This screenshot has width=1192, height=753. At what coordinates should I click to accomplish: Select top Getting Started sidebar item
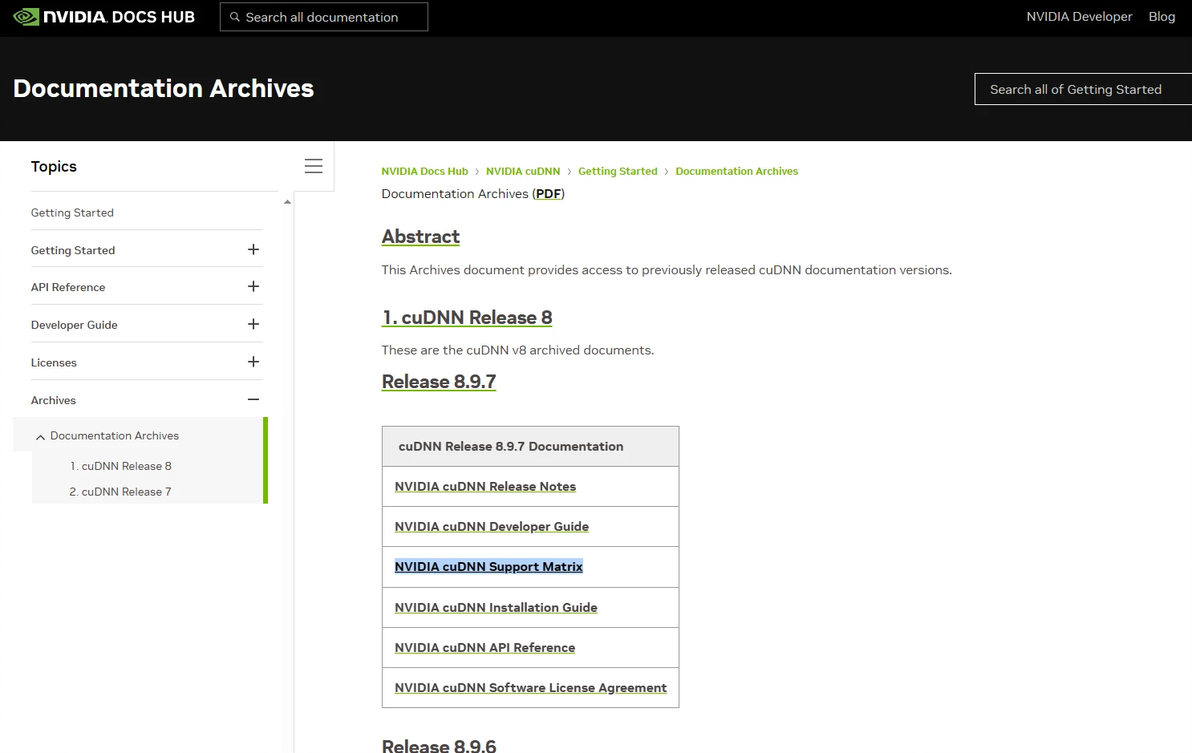click(x=72, y=213)
